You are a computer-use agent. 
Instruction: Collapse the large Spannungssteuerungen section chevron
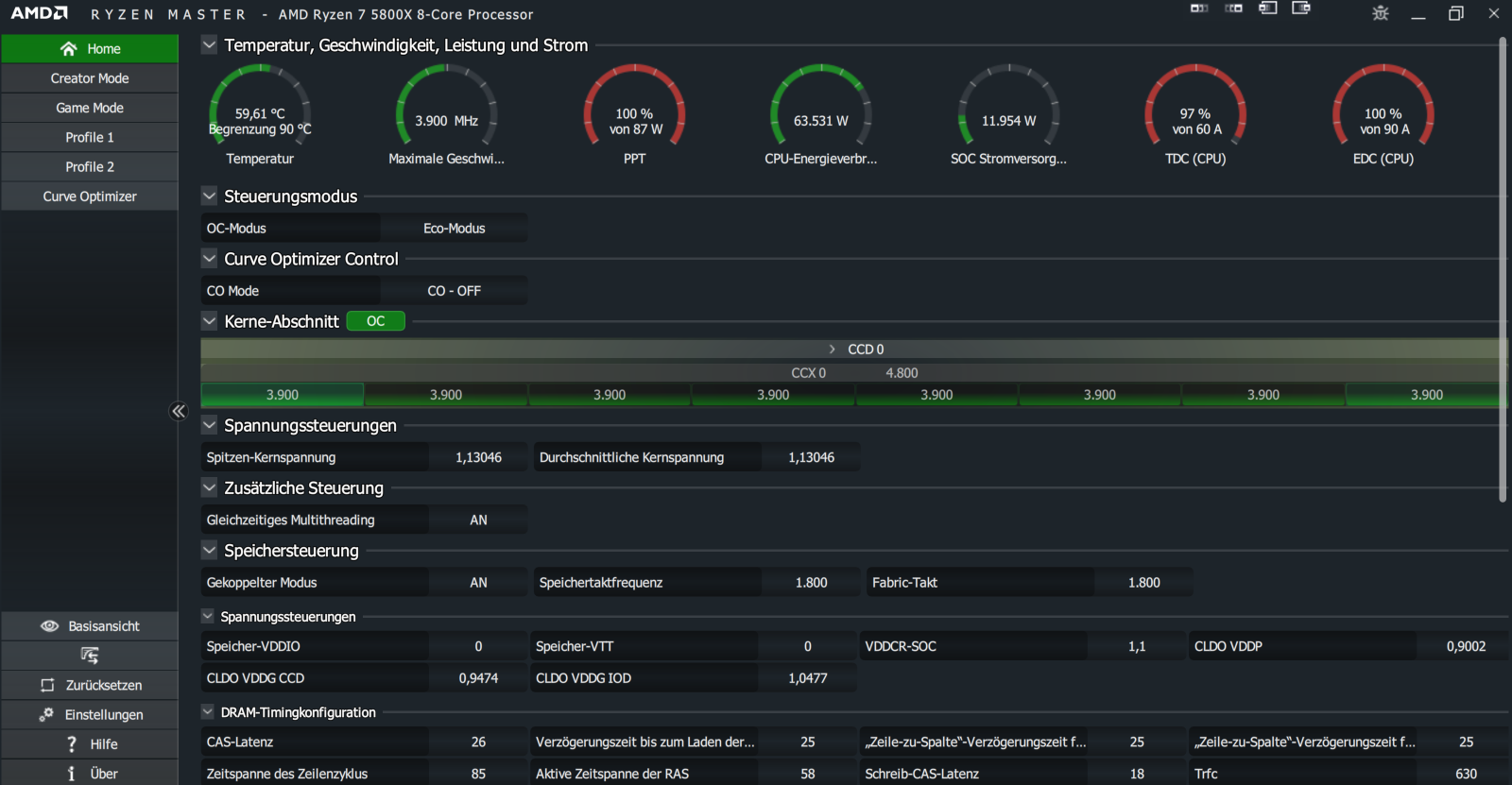[210, 425]
